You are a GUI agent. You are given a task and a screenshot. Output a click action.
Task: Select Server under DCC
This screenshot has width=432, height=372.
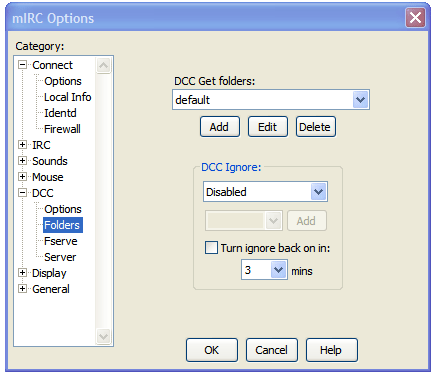pyautogui.click(x=60, y=257)
